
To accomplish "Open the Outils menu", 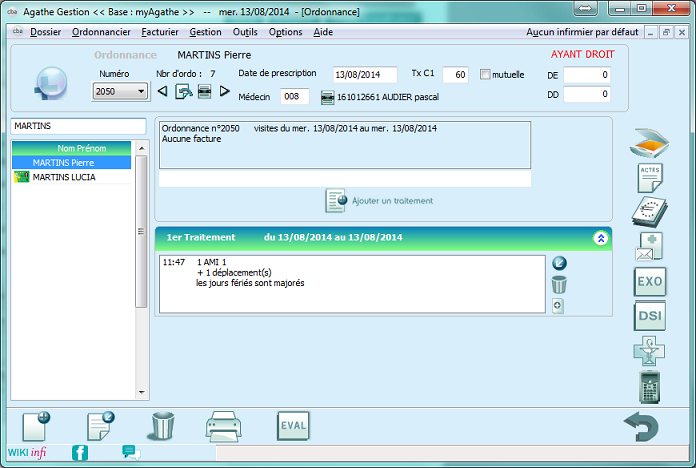I will coord(245,32).
